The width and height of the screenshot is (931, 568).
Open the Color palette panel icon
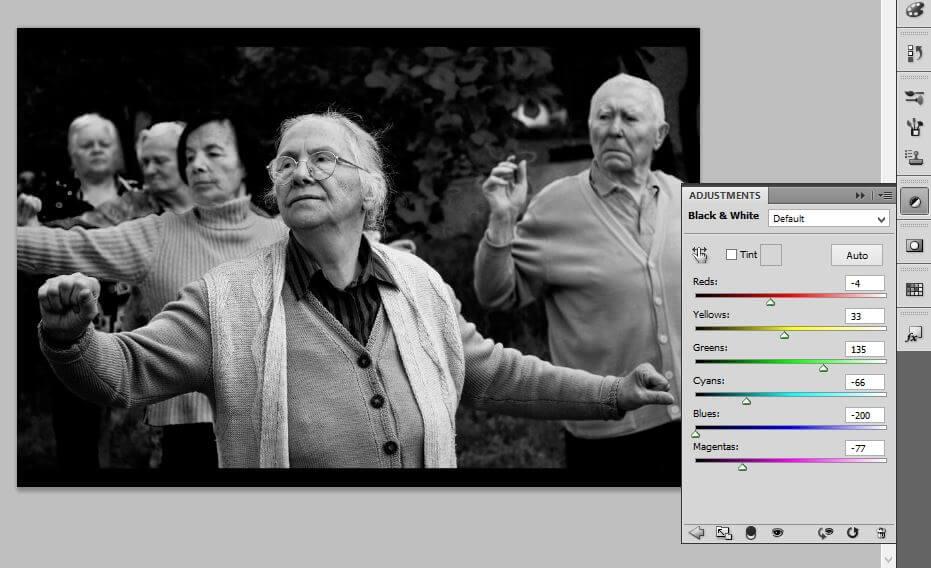[914, 10]
